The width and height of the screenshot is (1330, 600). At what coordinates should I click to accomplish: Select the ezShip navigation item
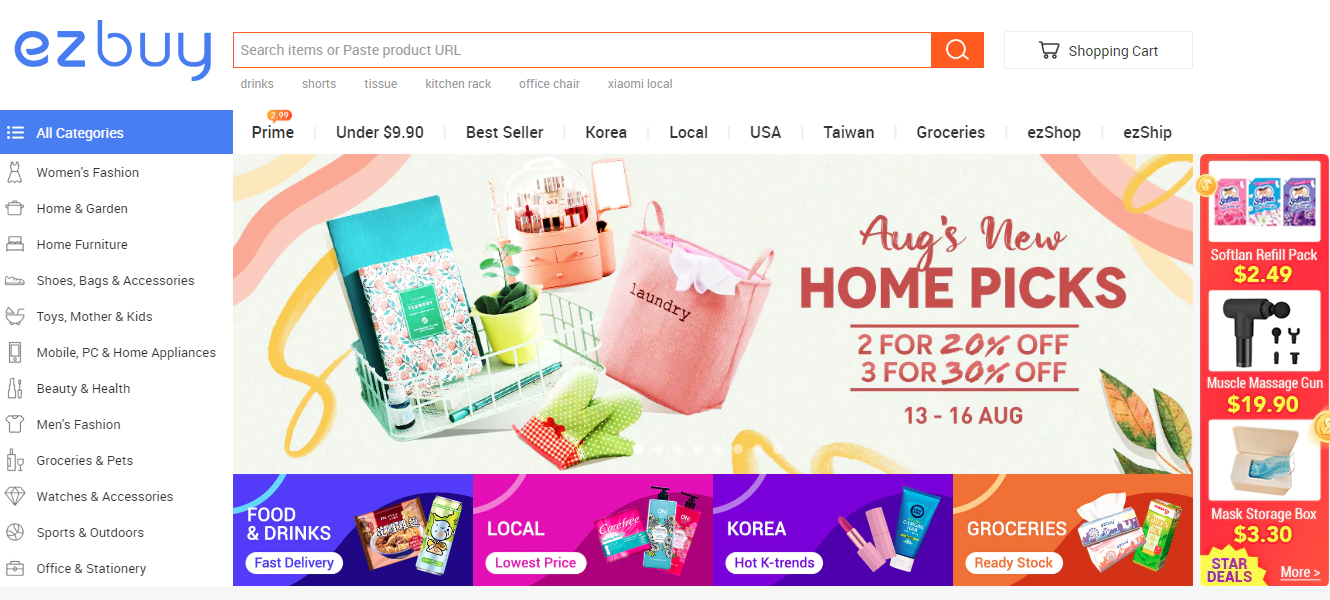[1147, 132]
